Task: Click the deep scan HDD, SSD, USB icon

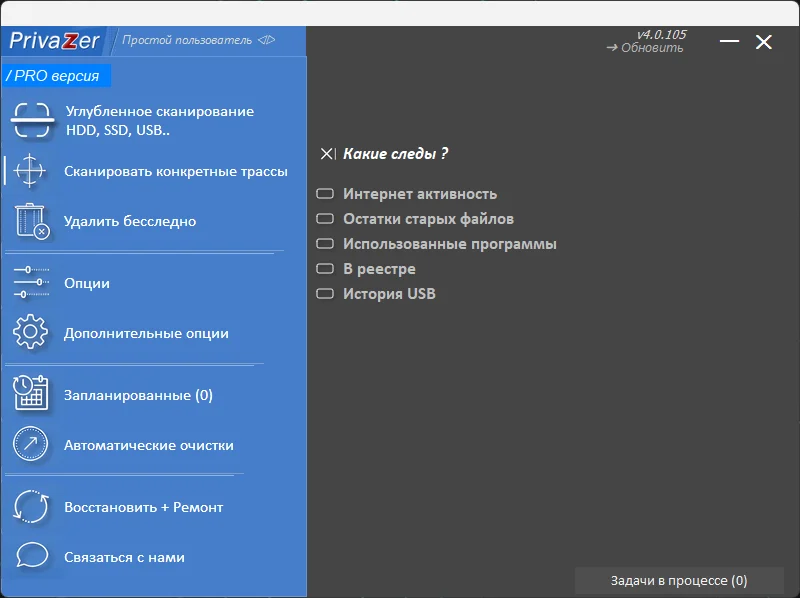Action: pyautogui.click(x=32, y=121)
